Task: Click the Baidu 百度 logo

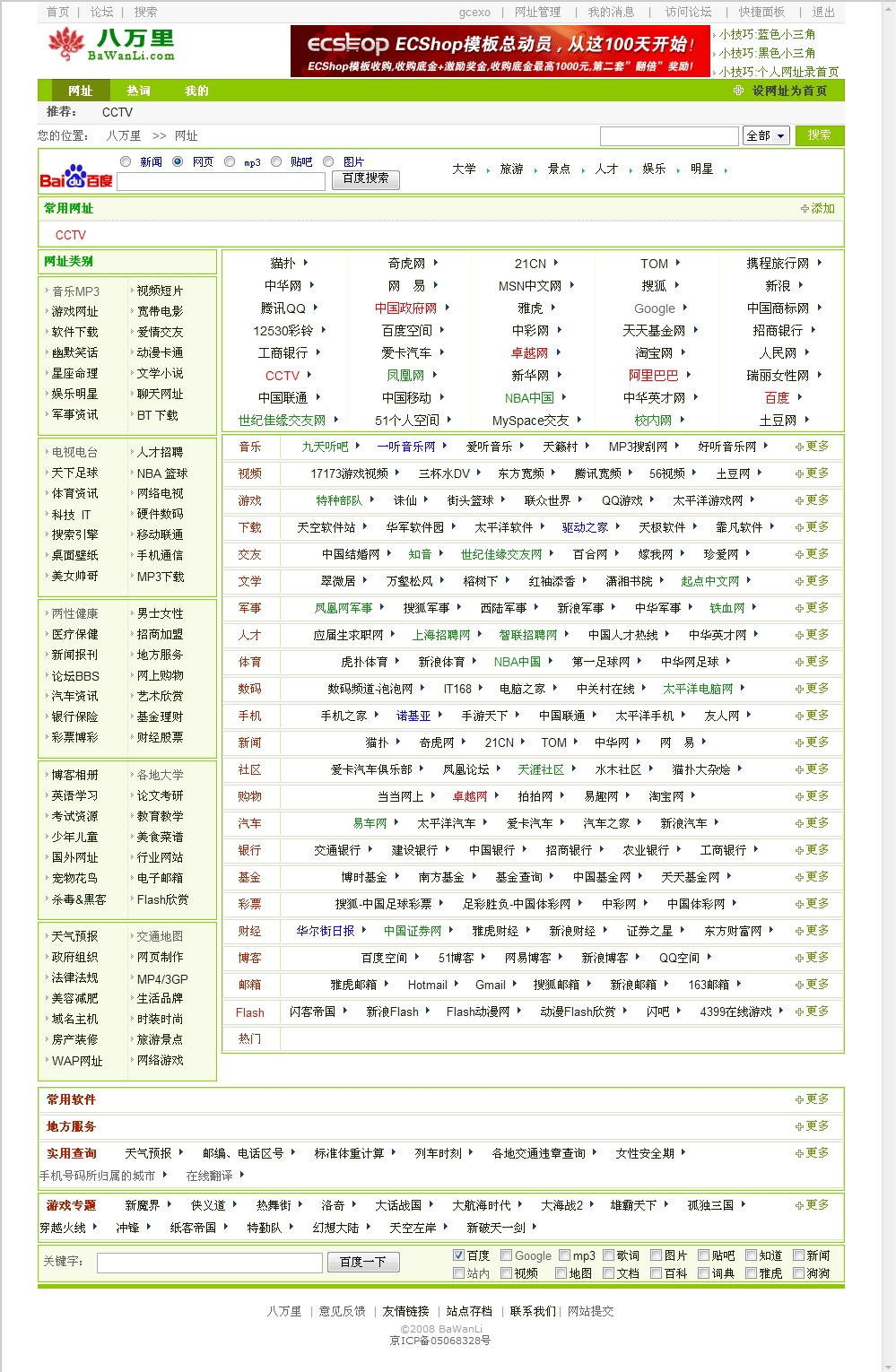Action: (x=76, y=177)
